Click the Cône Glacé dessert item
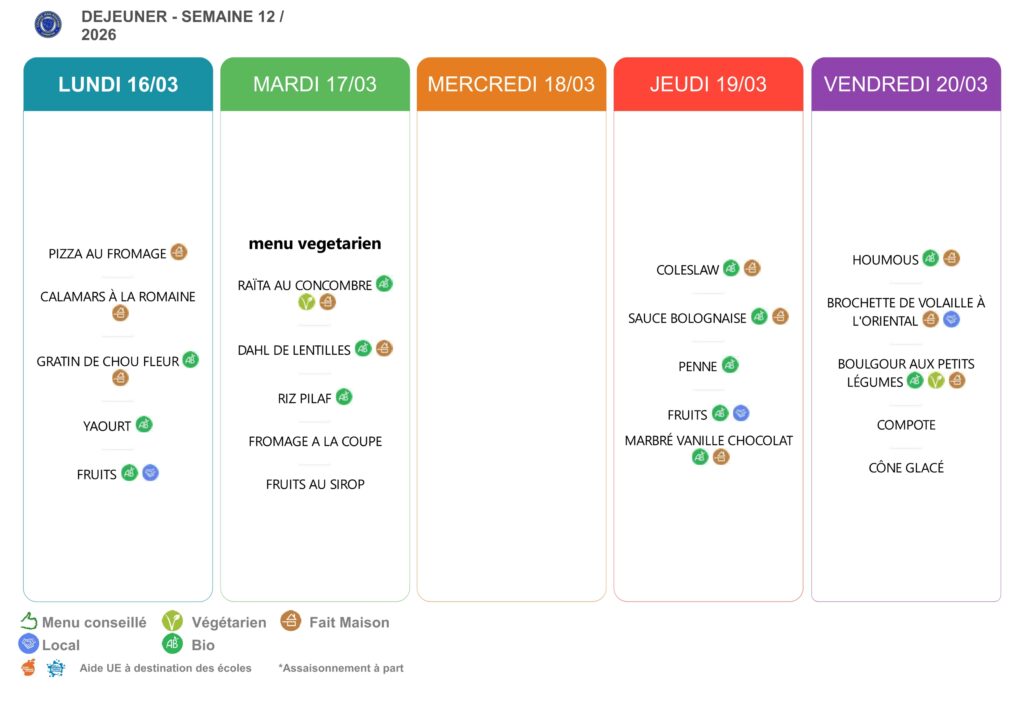This screenshot has width=1024, height=724. pyautogui.click(x=906, y=468)
